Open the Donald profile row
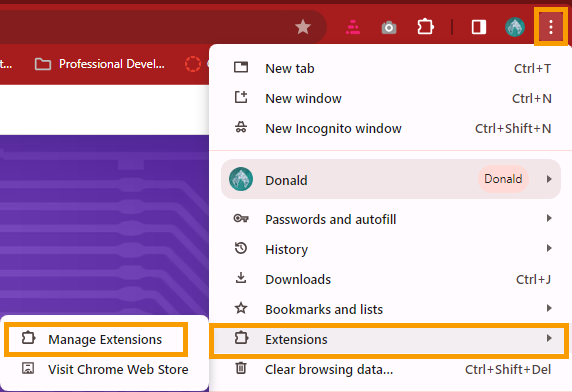 (391, 179)
